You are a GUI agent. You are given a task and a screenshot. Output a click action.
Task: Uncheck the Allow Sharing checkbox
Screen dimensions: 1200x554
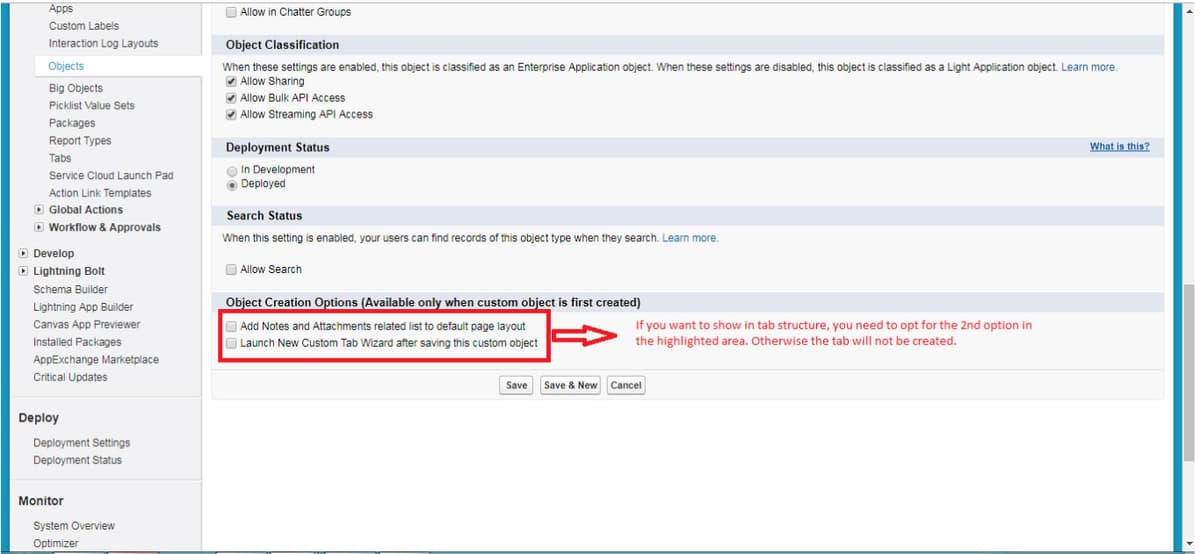(232, 82)
